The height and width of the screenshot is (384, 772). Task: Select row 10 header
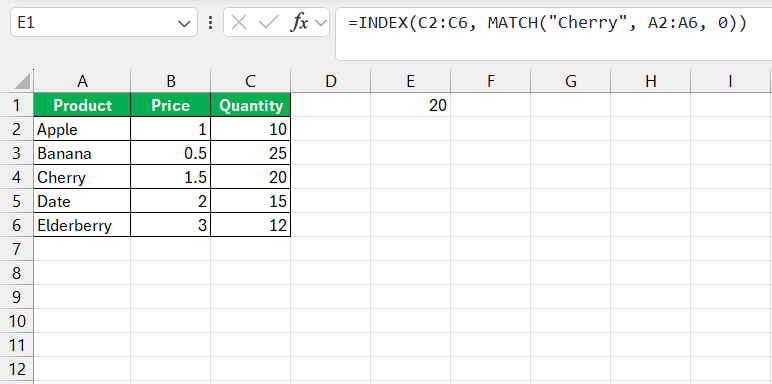pyautogui.click(x=17, y=321)
